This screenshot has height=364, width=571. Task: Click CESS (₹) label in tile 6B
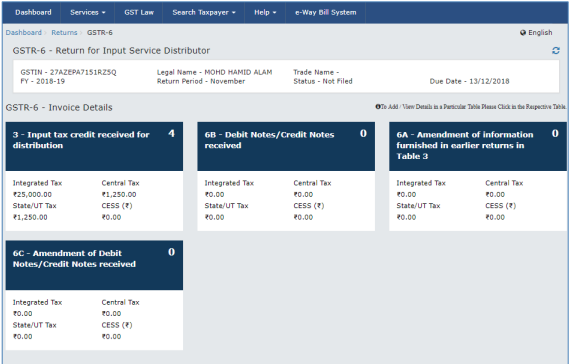[309, 206]
